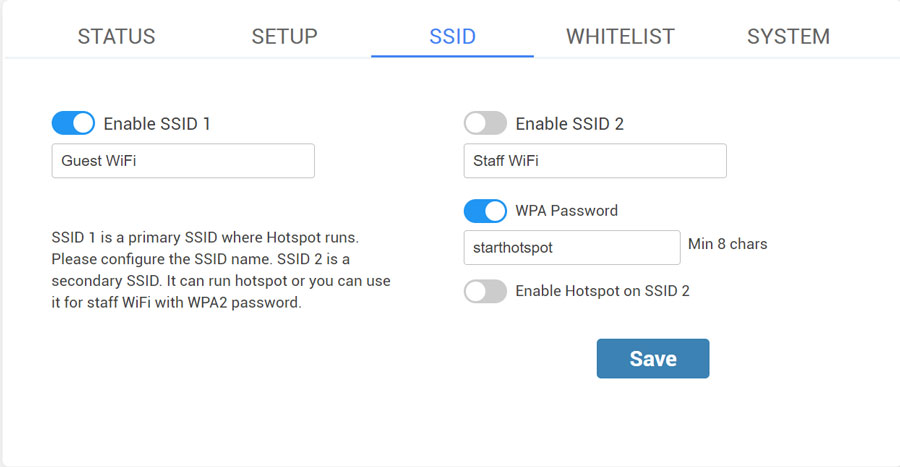Go to the WHITELIST tab
This screenshot has width=900, height=467.
pyautogui.click(x=620, y=37)
